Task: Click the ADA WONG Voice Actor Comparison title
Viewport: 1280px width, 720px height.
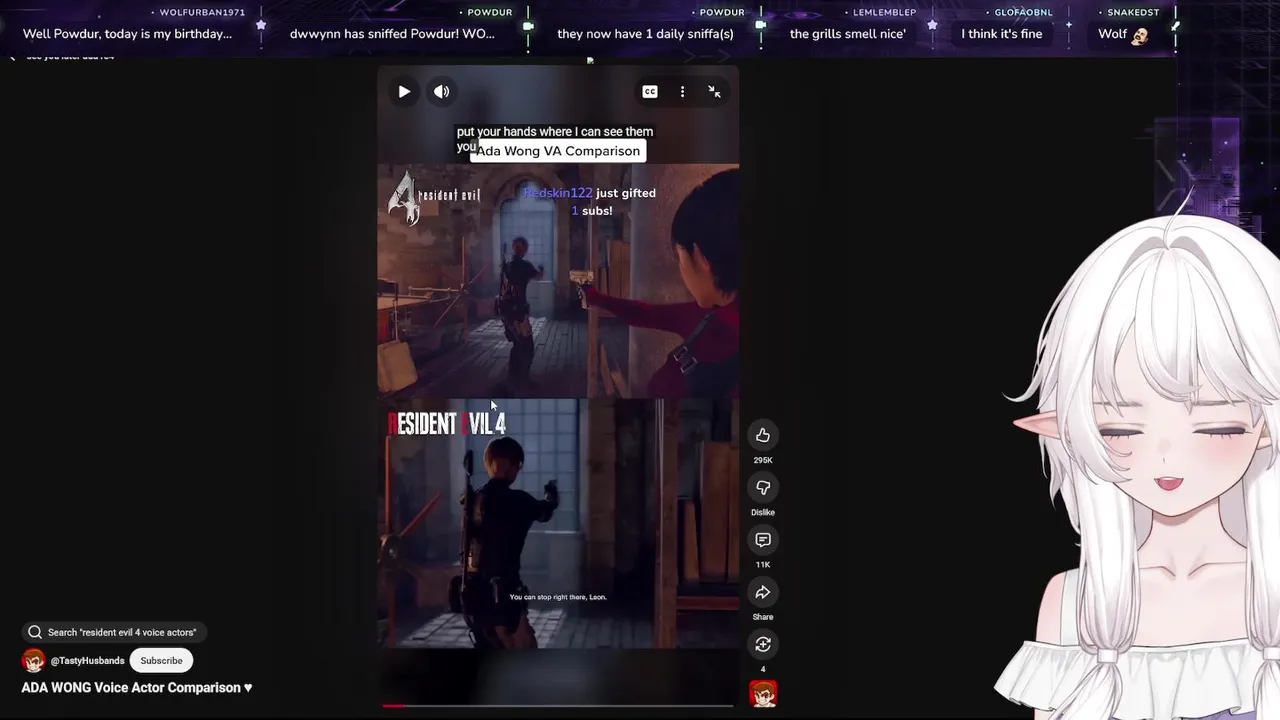Action: (137, 688)
